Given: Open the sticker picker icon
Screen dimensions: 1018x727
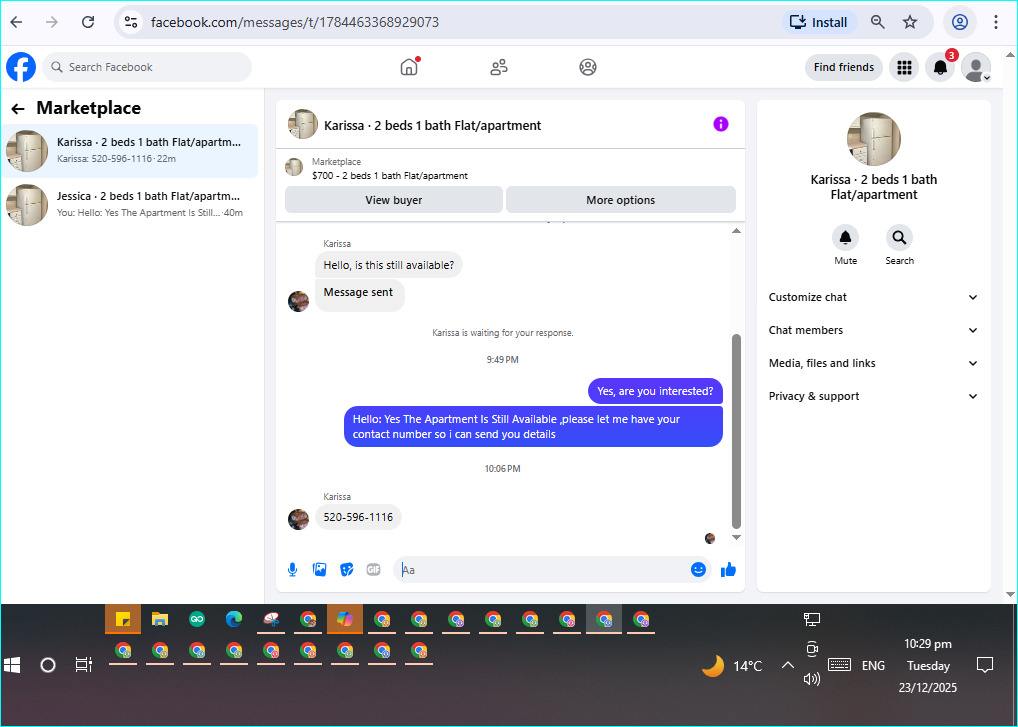Looking at the screenshot, I should (x=347, y=570).
